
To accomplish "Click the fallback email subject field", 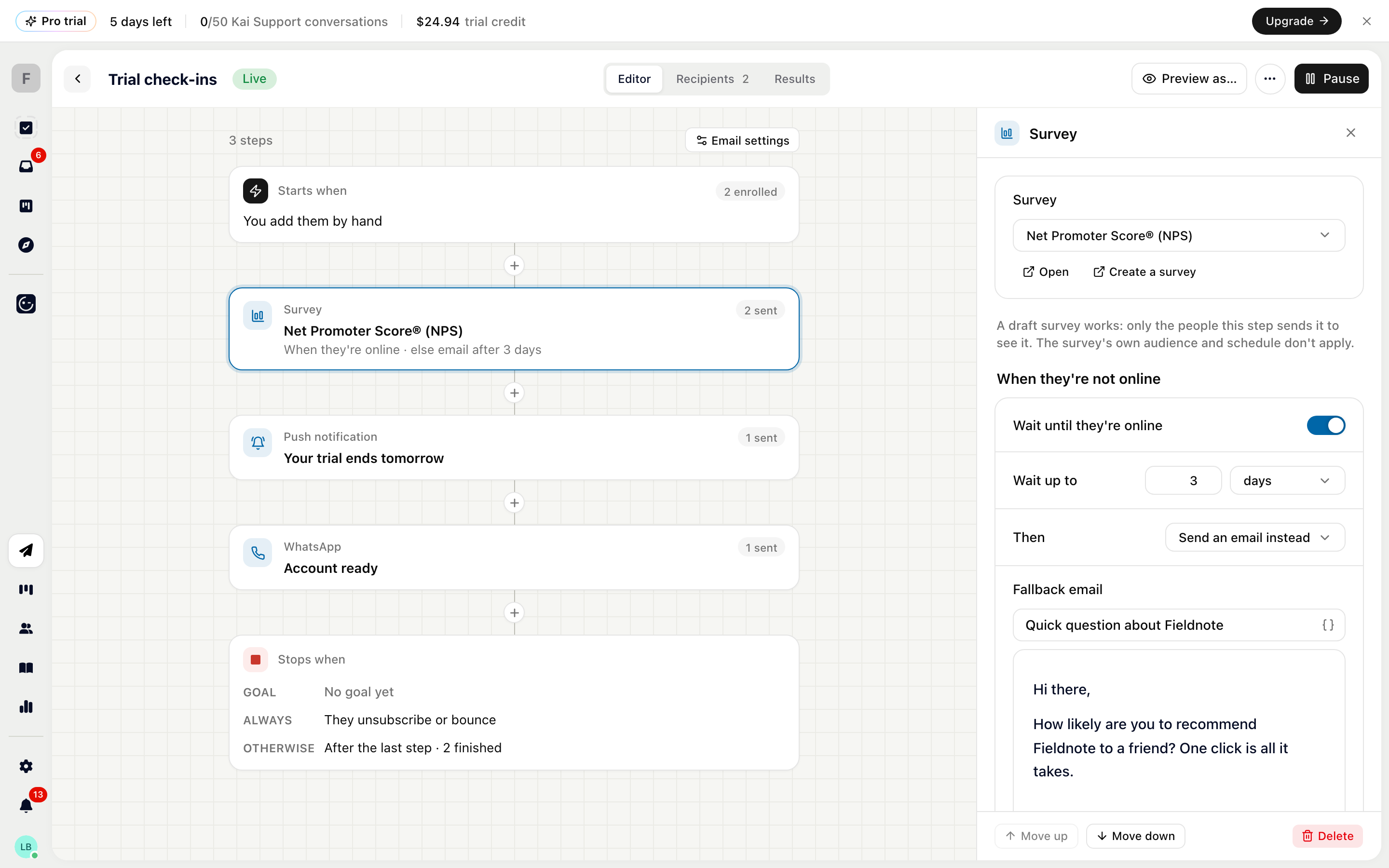I will pos(1178,625).
